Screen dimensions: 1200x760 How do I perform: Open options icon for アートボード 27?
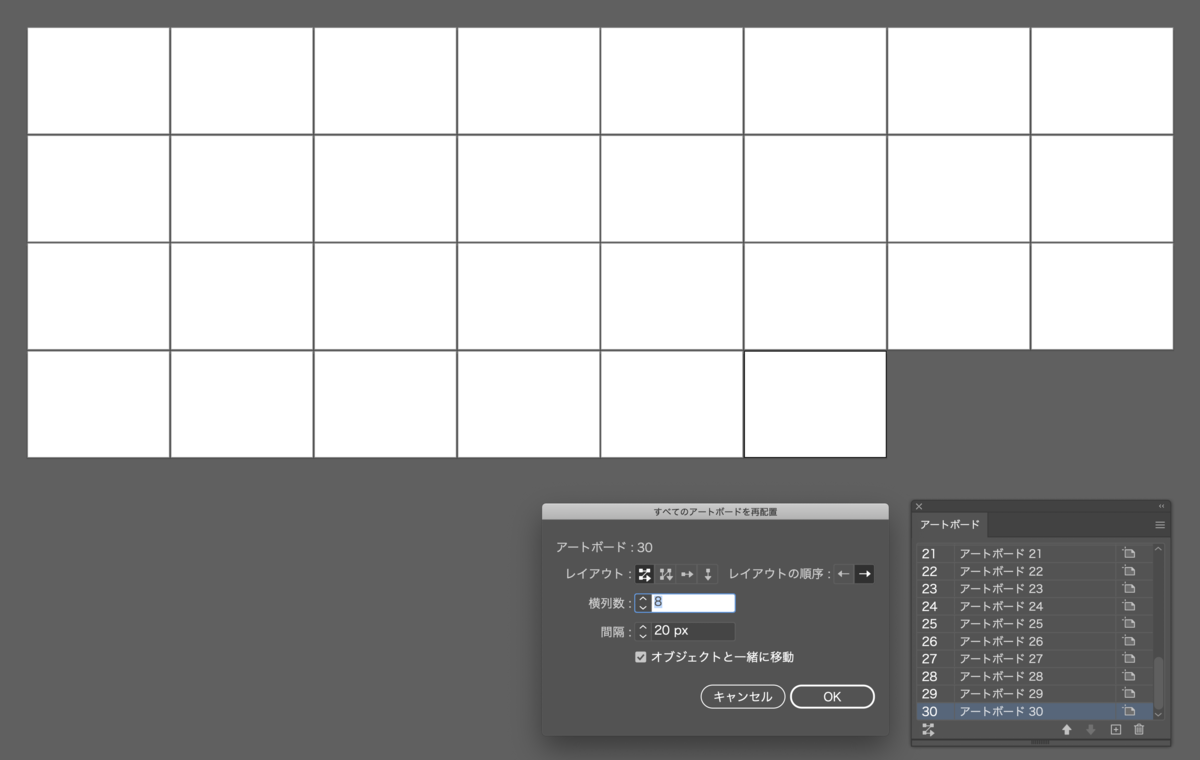click(1129, 658)
